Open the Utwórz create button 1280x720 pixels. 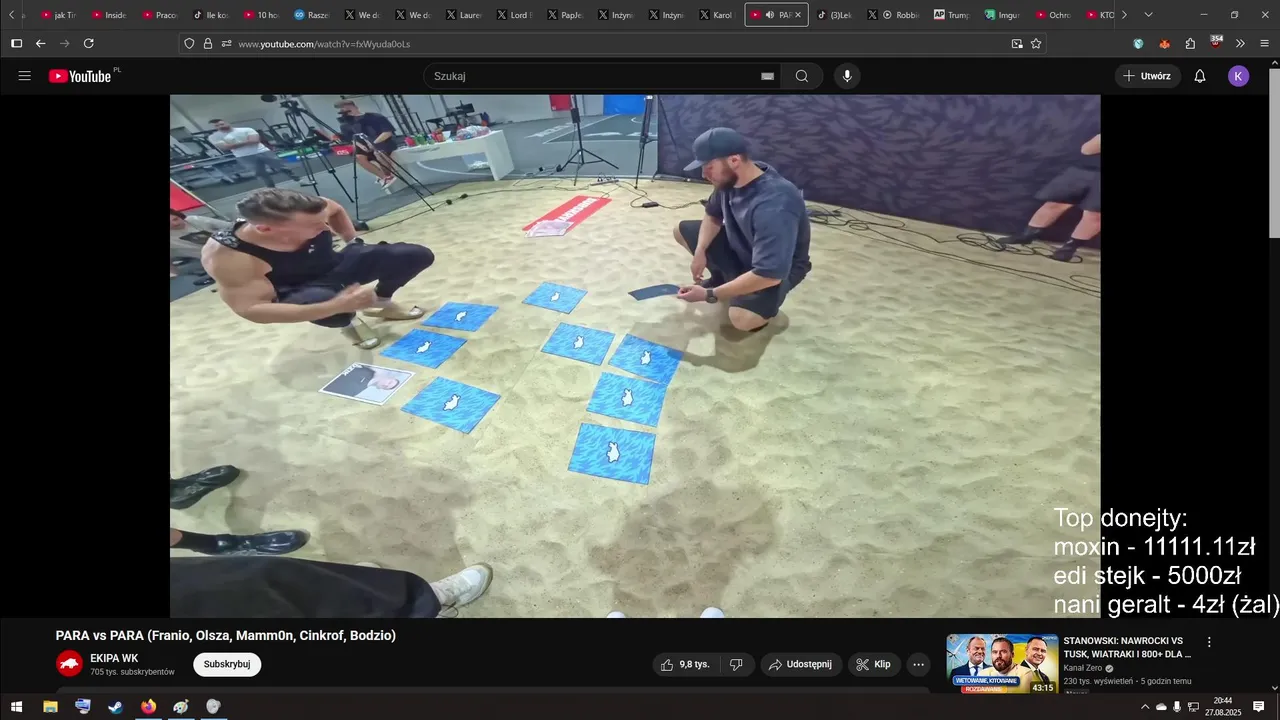[x=1147, y=76]
